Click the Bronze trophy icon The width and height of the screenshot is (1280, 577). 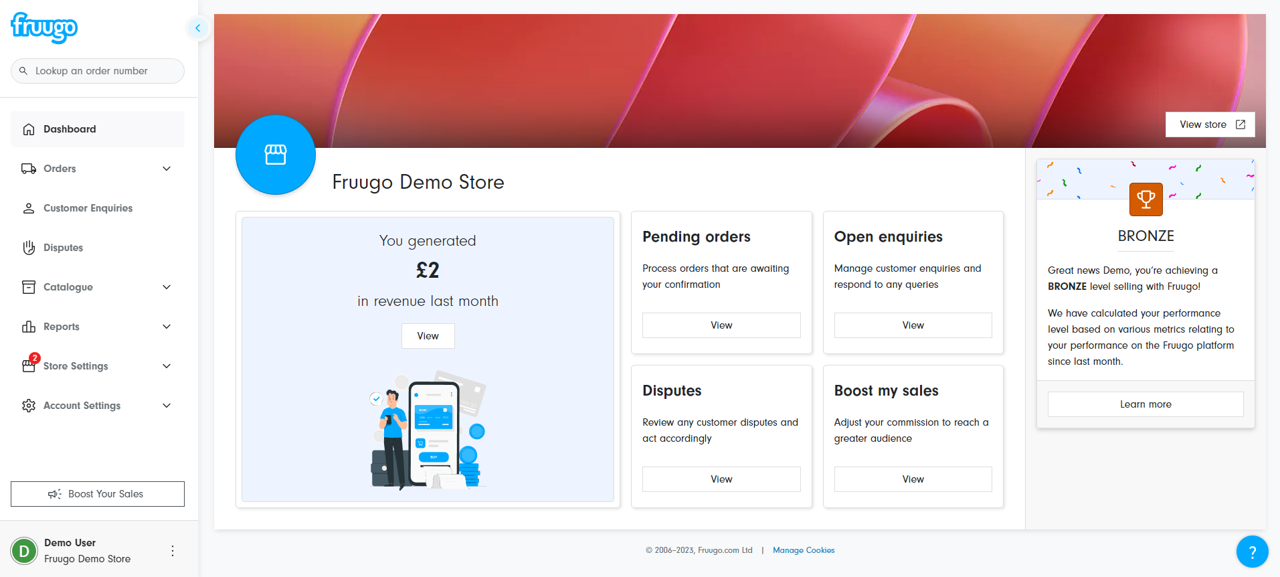(x=1145, y=199)
